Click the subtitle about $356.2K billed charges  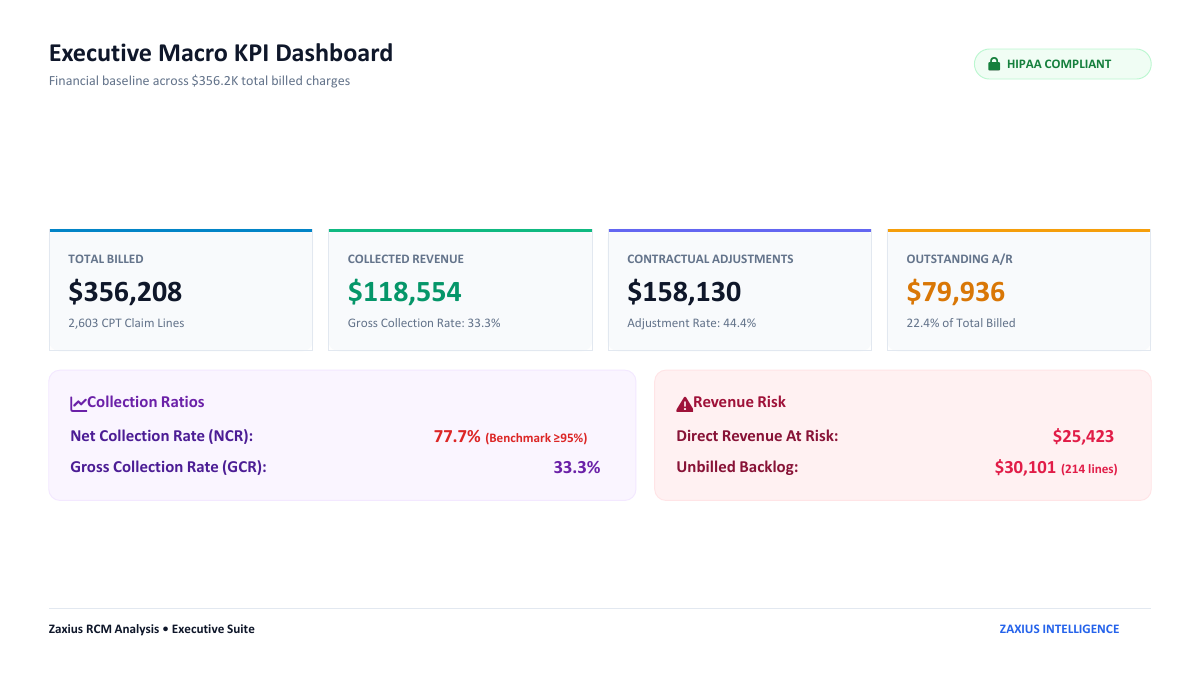coord(199,81)
